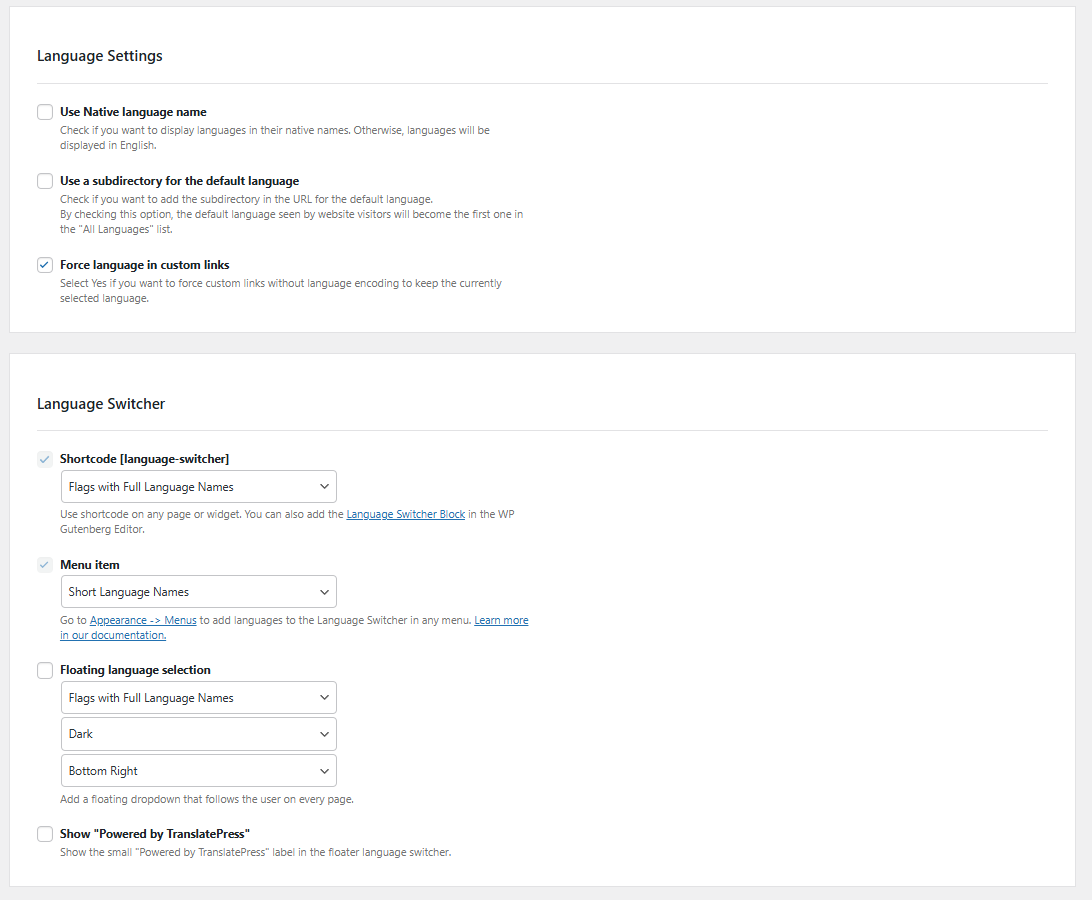Expand the chevron on the "Bottom Right" selector
This screenshot has height=900, width=1092.
point(324,770)
